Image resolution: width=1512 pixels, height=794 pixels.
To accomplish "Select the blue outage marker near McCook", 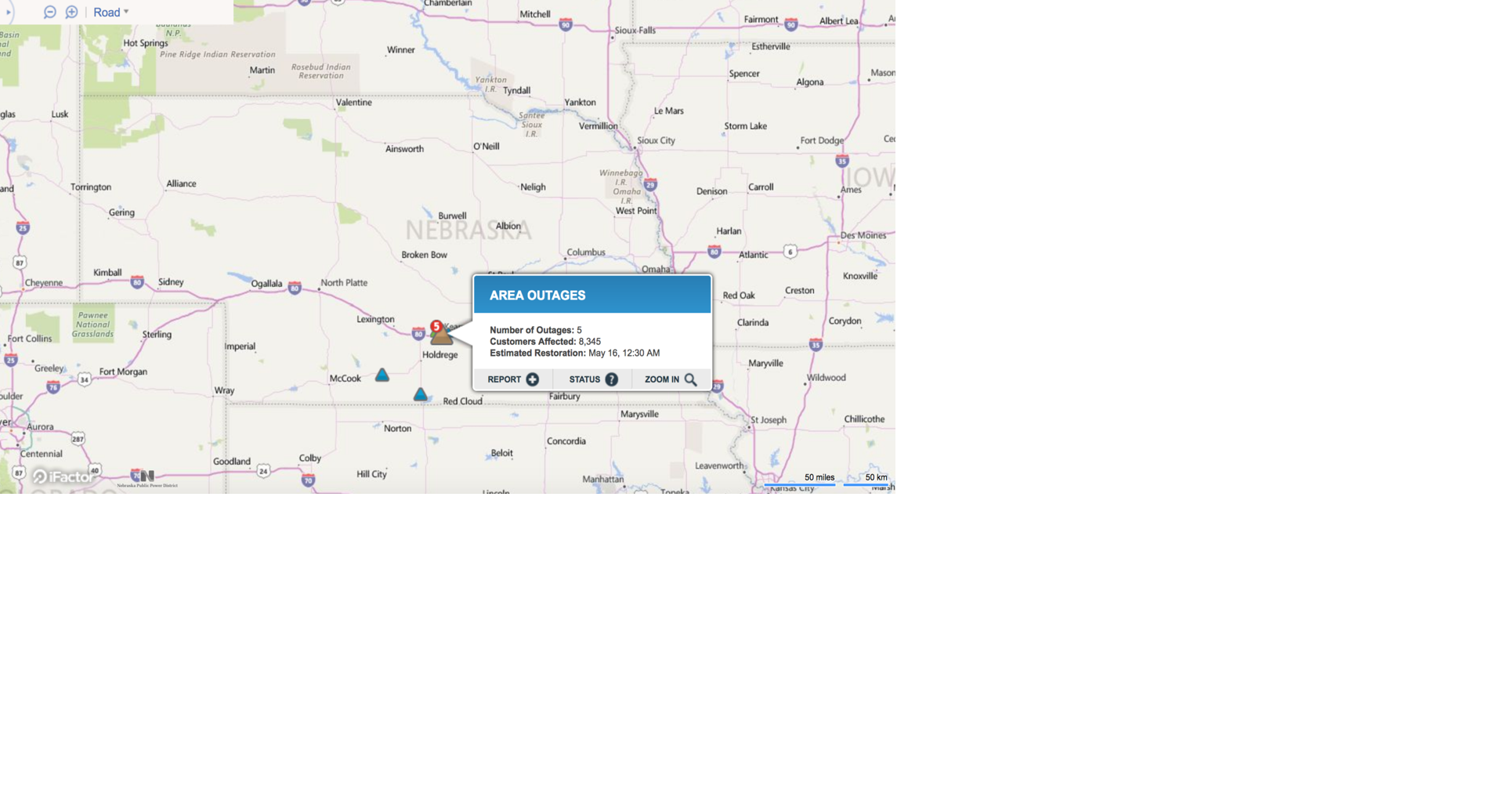I will [382, 375].
